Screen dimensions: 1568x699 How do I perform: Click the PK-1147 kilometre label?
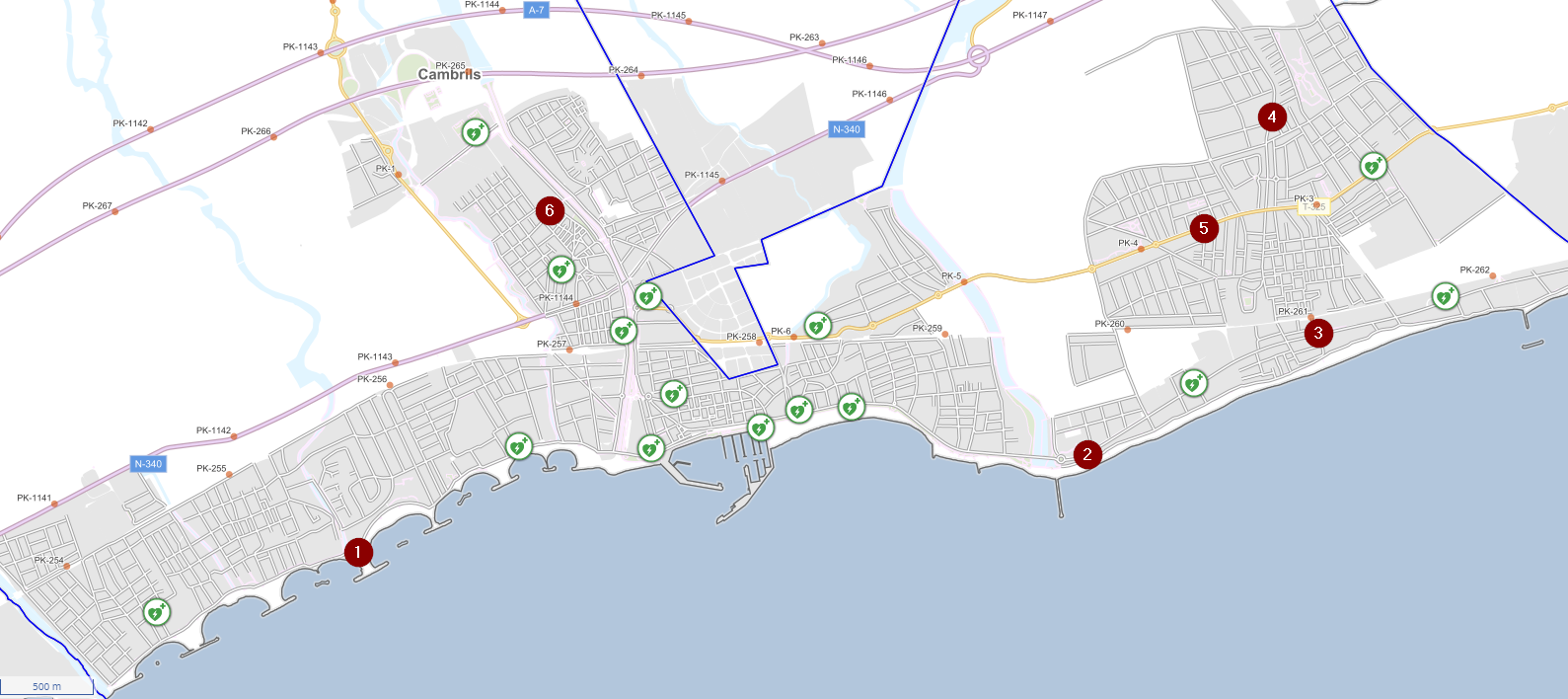[1030, 15]
